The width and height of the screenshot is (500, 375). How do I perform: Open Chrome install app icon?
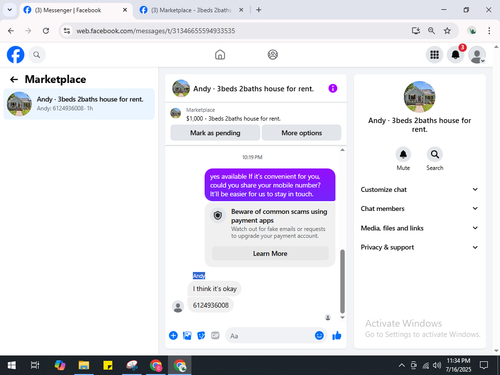coord(416,31)
